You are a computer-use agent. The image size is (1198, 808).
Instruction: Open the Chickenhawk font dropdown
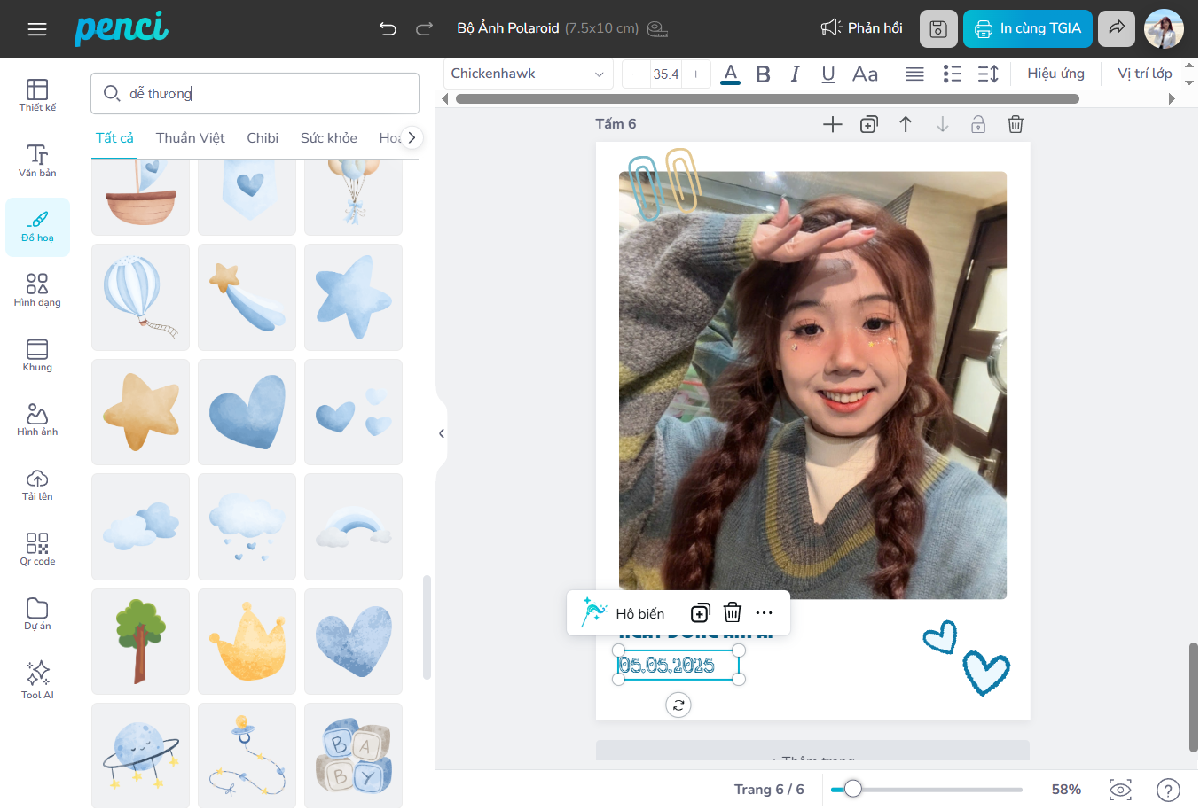tap(528, 74)
